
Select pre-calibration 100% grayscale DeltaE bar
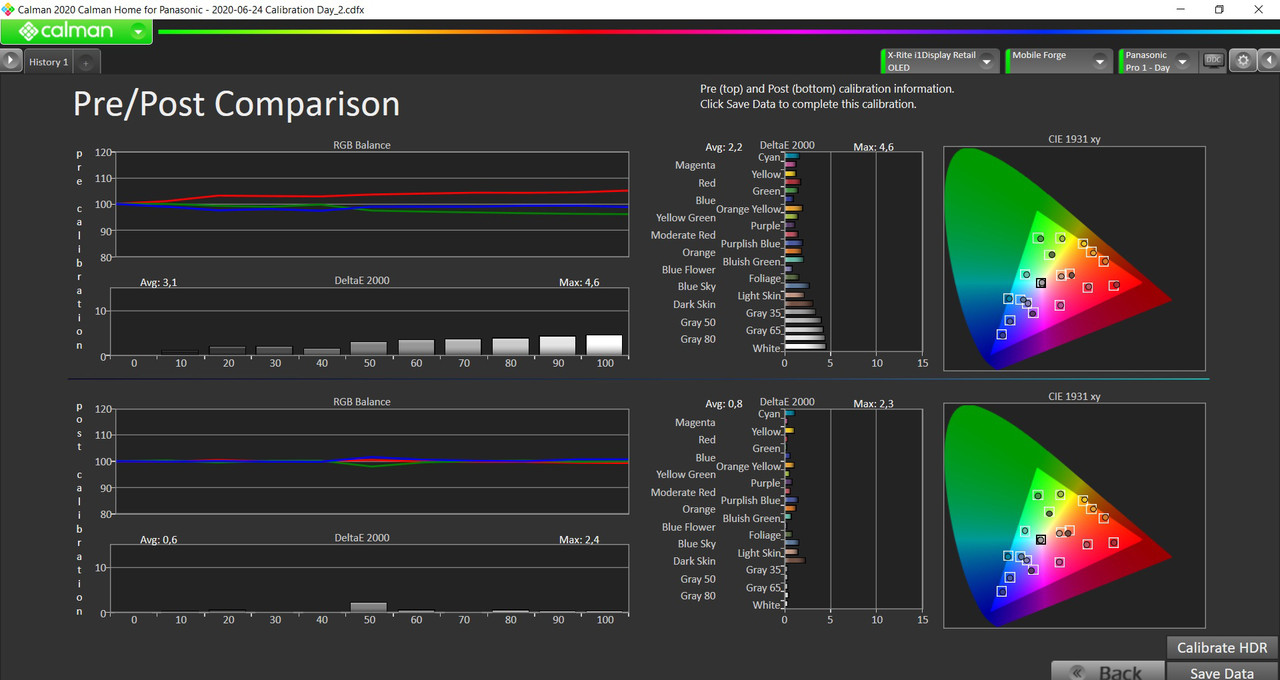pyautogui.click(x=604, y=344)
